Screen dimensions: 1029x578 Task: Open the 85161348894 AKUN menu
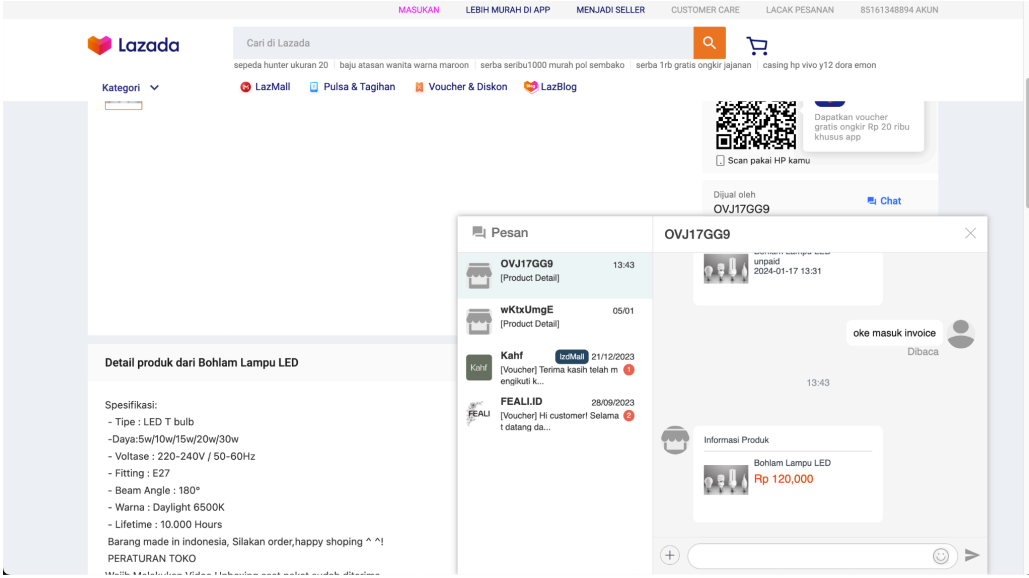tap(899, 10)
